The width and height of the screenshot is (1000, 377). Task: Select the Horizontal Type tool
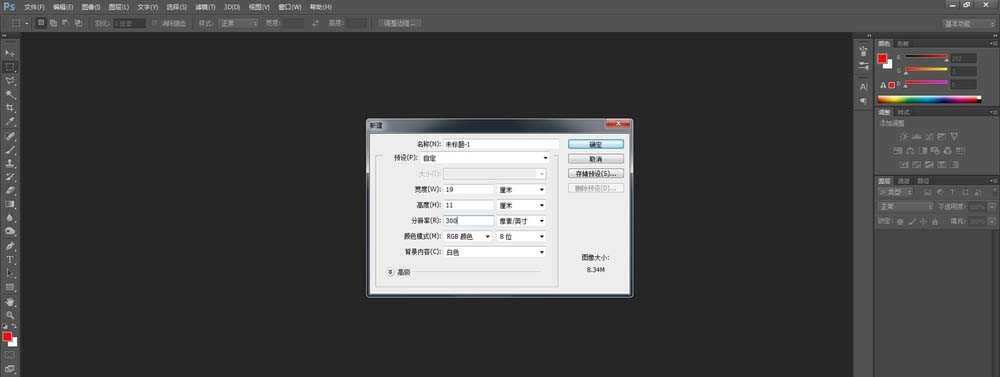click(x=10, y=260)
